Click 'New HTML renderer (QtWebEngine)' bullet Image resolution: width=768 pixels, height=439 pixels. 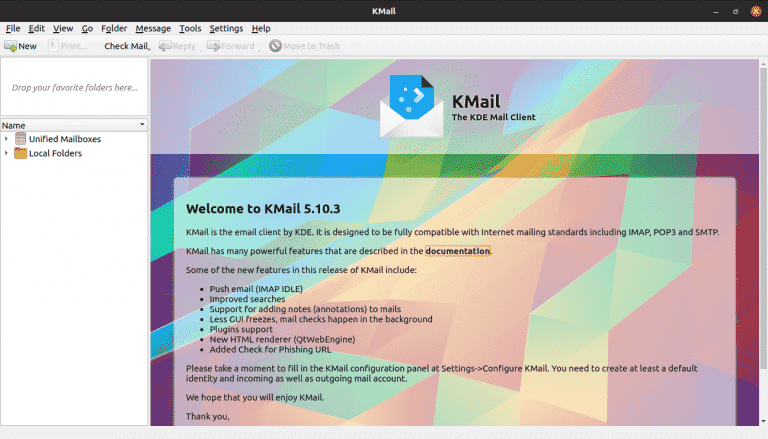pyautogui.click(x=282, y=339)
